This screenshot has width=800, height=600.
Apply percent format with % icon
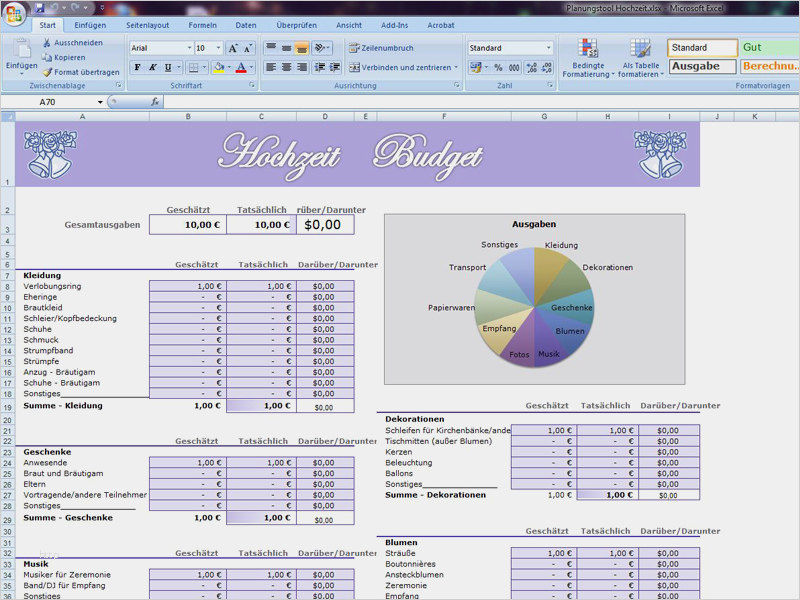[x=498, y=68]
